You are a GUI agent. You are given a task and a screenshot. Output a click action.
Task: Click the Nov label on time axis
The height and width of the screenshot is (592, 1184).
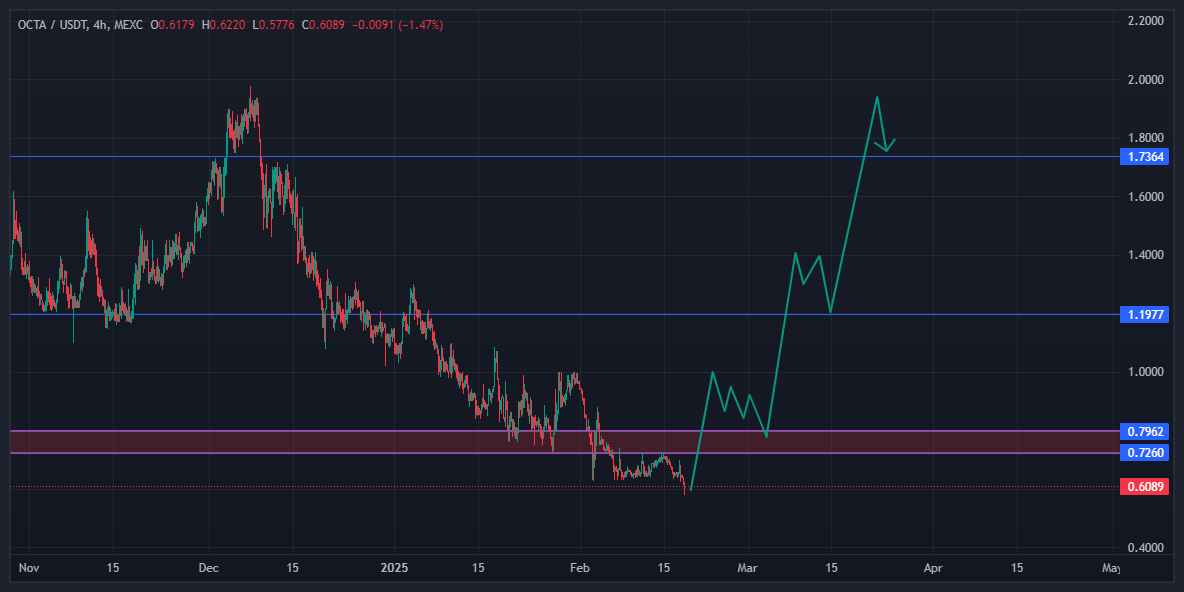(28, 567)
